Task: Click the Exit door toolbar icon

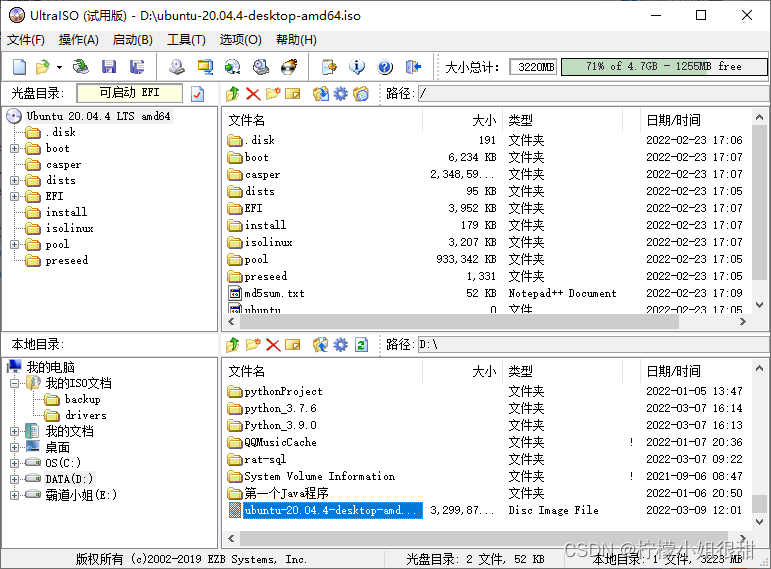Action: click(414, 66)
